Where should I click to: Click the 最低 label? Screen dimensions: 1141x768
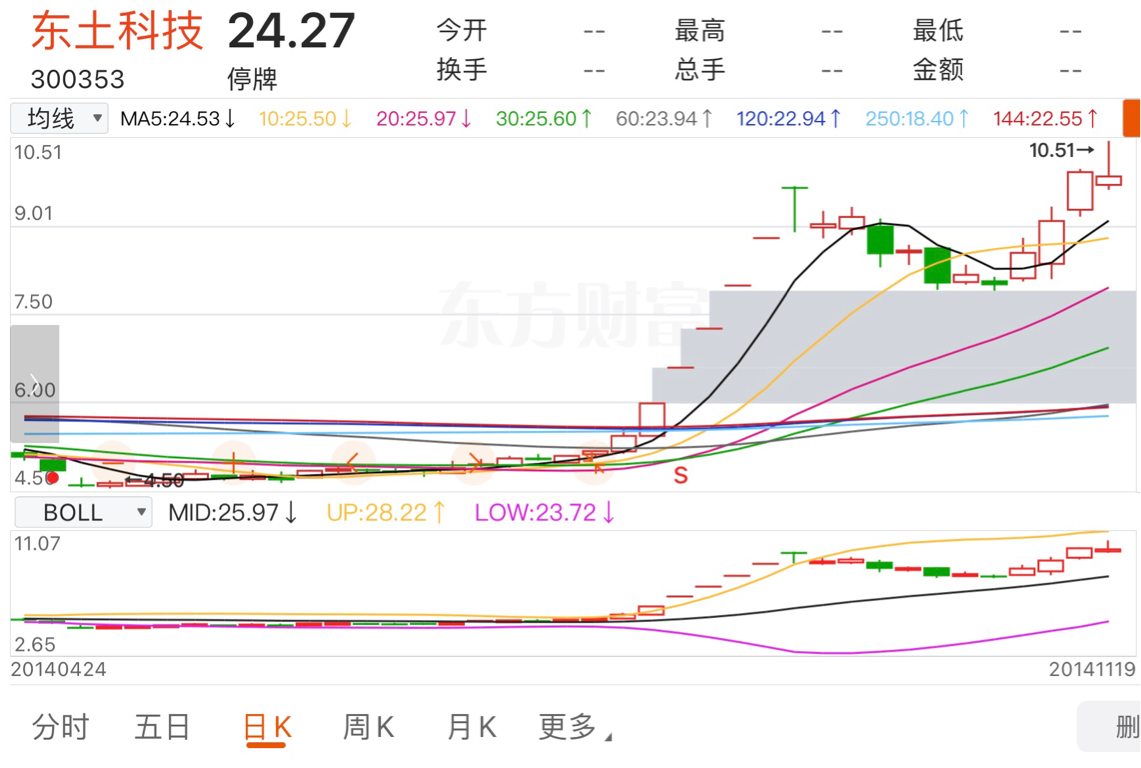[x=938, y=31]
